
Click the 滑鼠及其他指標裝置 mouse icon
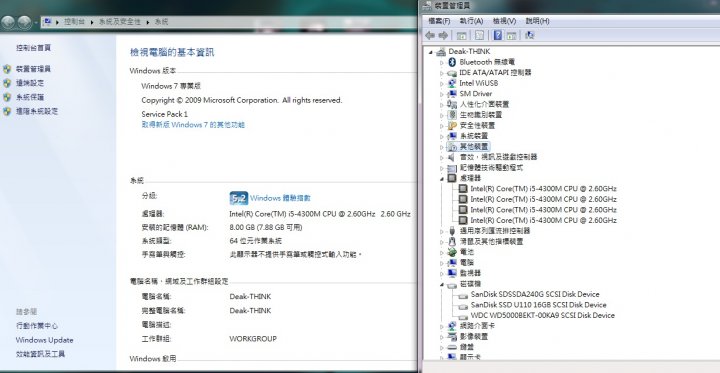pyautogui.click(x=452, y=241)
